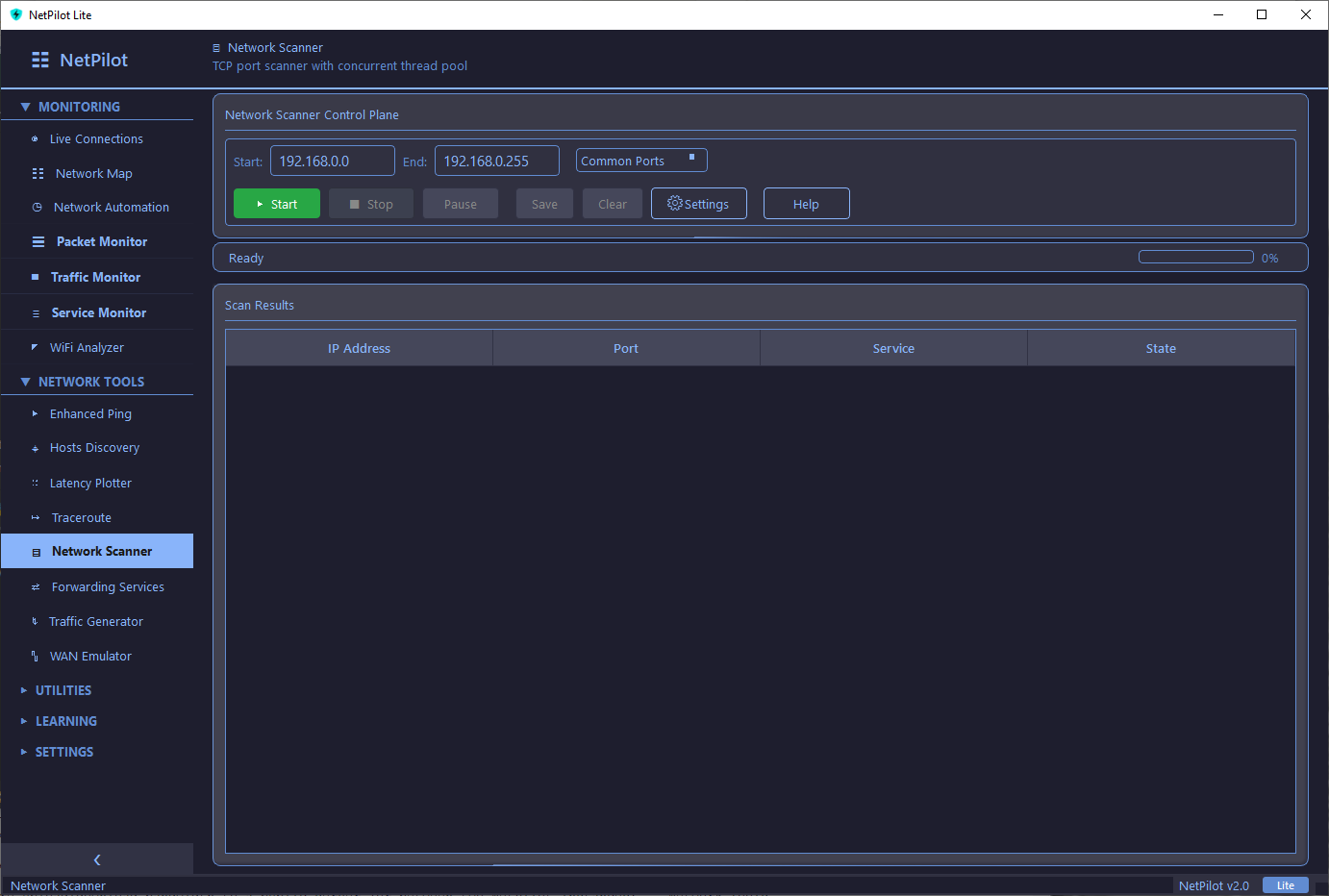This screenshot has width=1329, height=896.
Task: Open the Common Ports dropdown
Action: (x=640, y=160)
